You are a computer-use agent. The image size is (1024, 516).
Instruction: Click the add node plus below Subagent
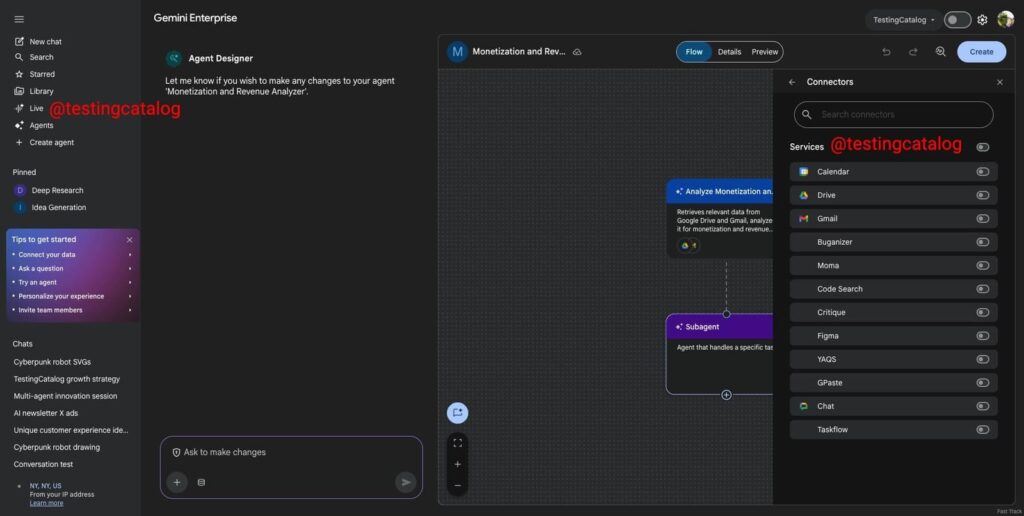tap(726, 395)
